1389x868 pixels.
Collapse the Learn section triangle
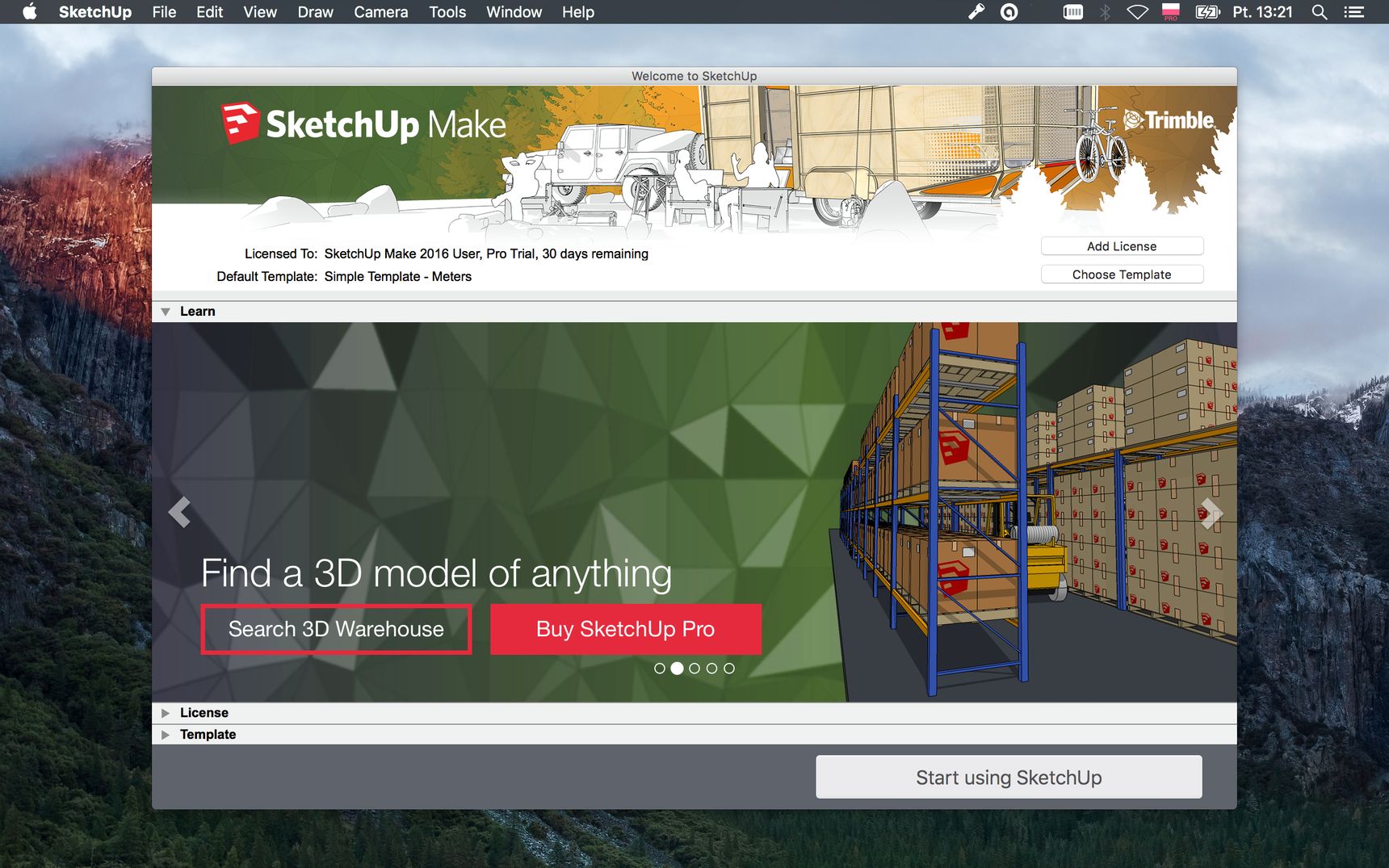tap(166, 312)
